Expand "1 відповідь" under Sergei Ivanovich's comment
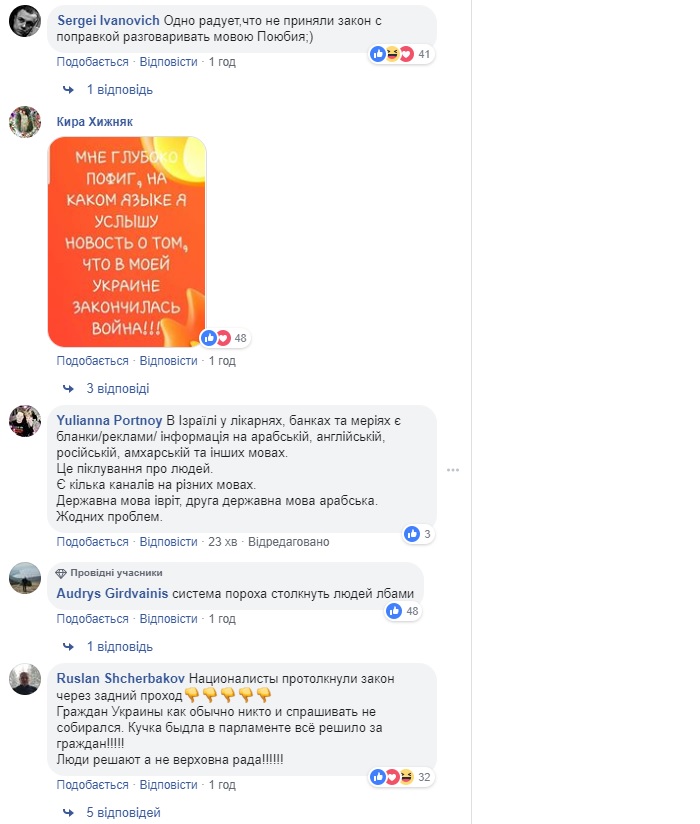This screenshot has width=700, height=824. pos(119,90)
